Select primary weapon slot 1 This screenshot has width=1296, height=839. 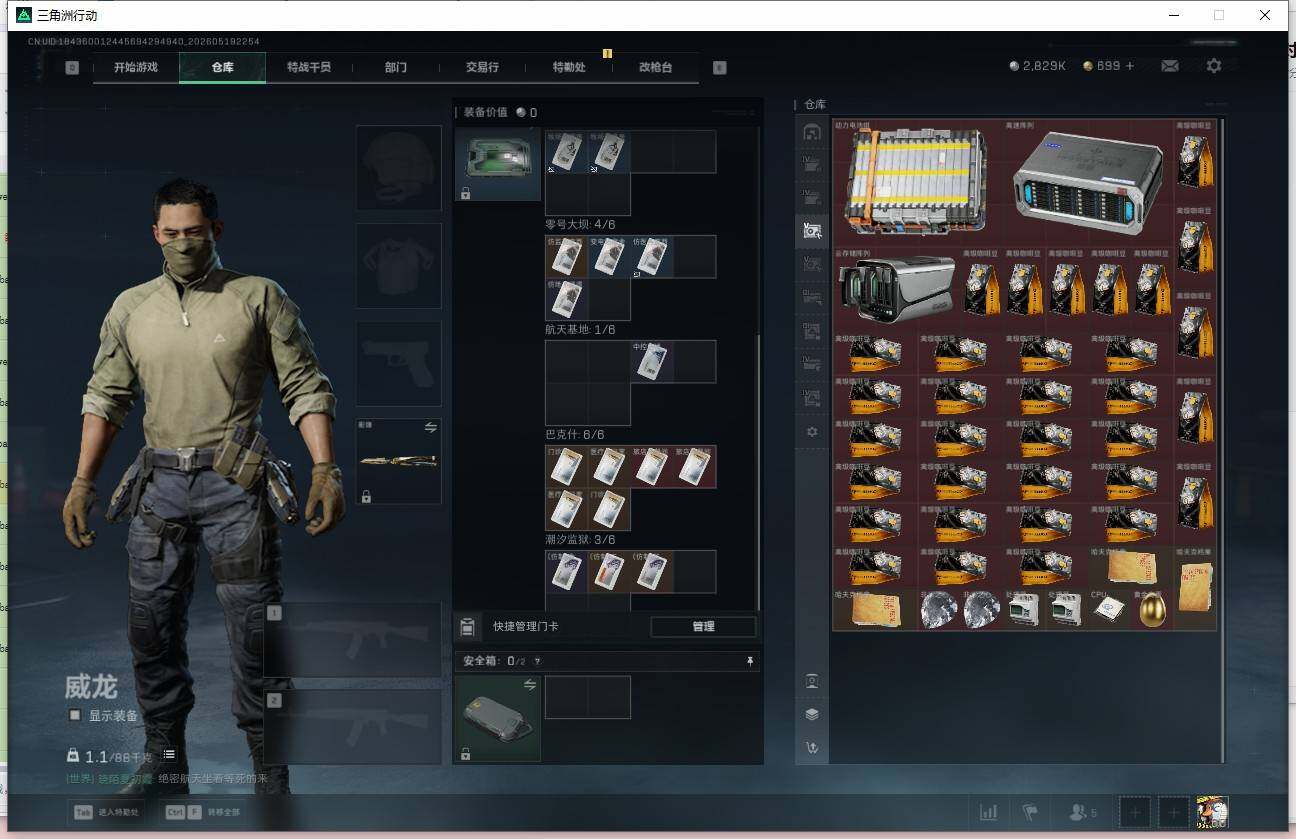coord(353,640)
